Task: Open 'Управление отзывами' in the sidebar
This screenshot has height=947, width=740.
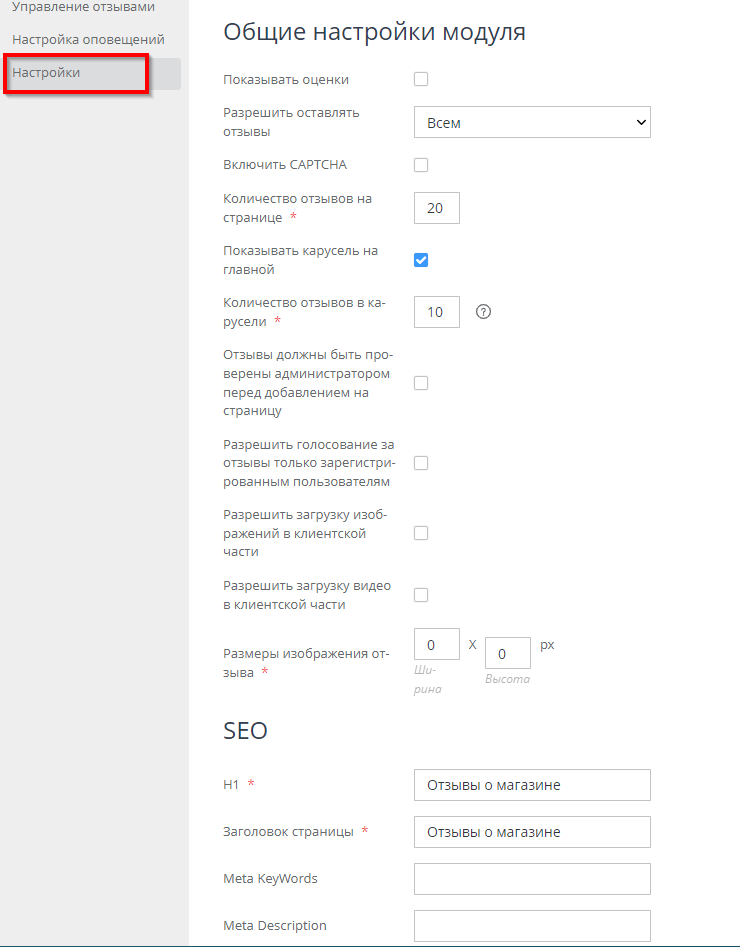Action: [83, 7]
